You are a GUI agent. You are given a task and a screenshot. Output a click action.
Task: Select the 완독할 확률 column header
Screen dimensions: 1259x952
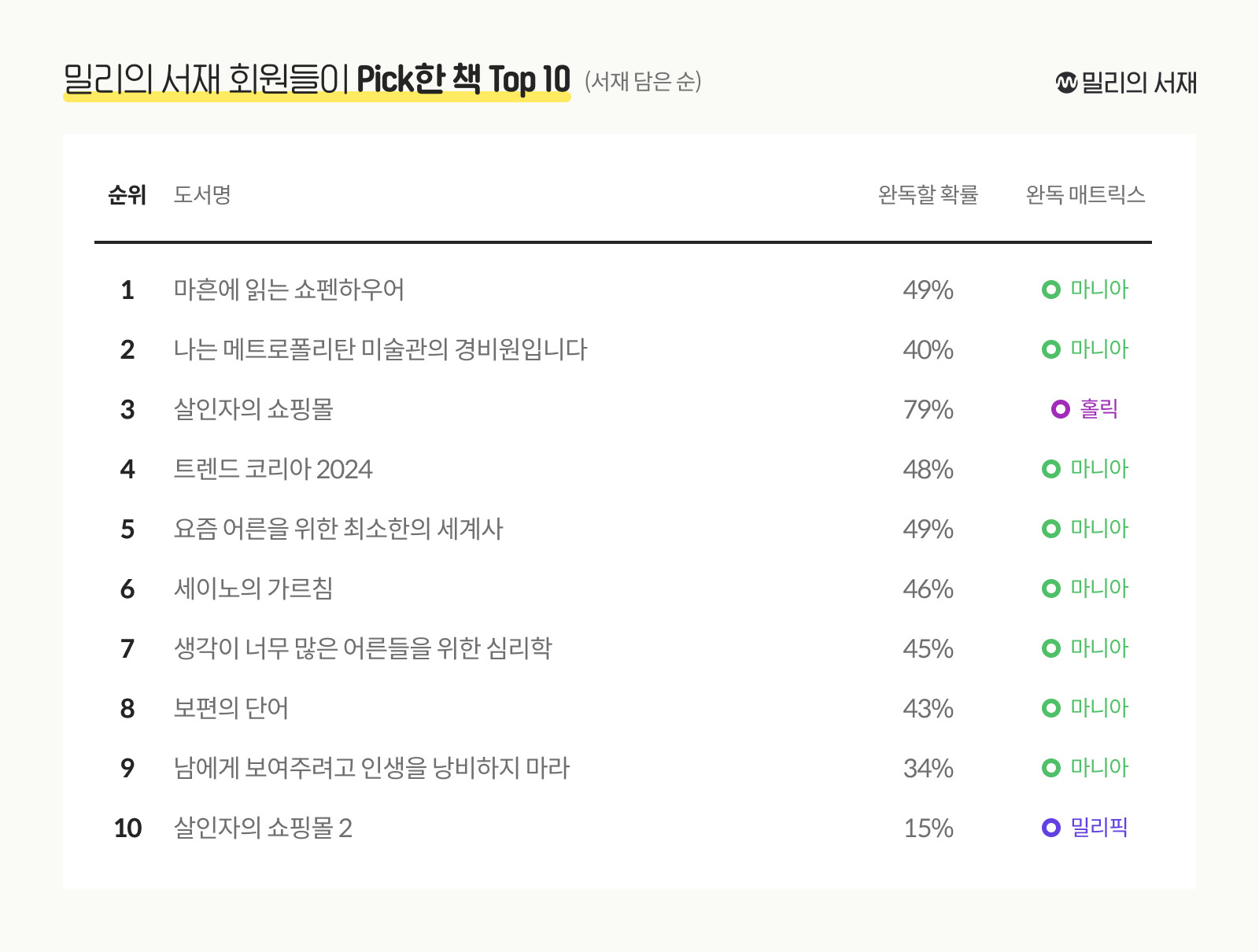click(928, 194)
